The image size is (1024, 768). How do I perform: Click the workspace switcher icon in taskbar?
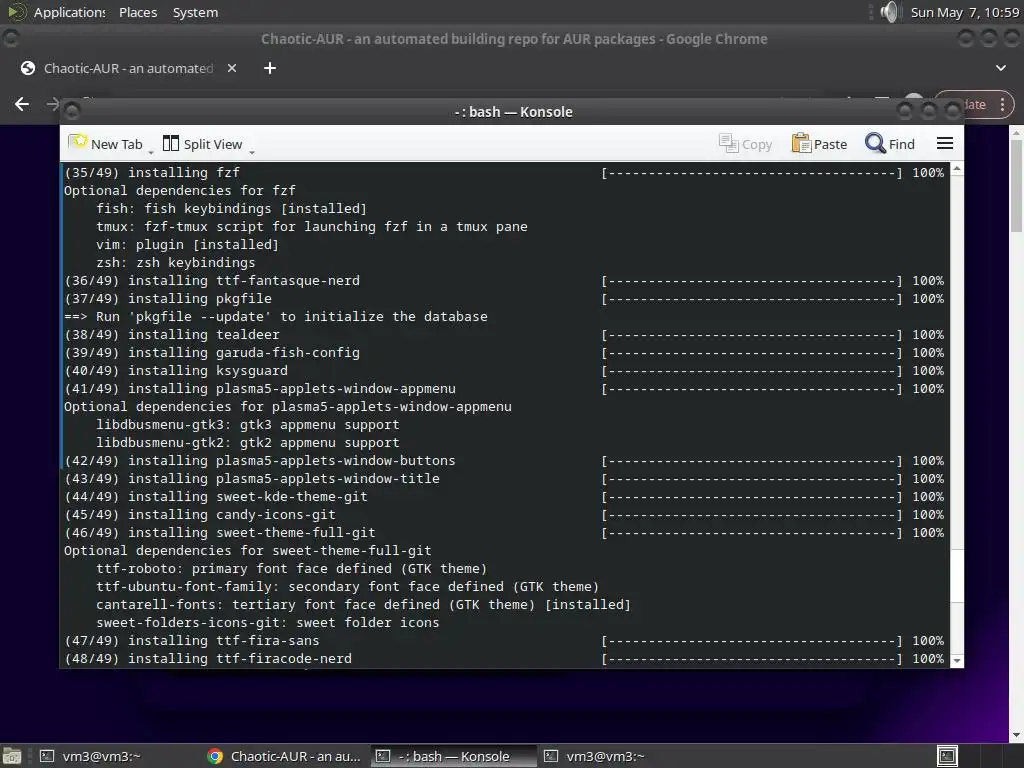[947, 756]
